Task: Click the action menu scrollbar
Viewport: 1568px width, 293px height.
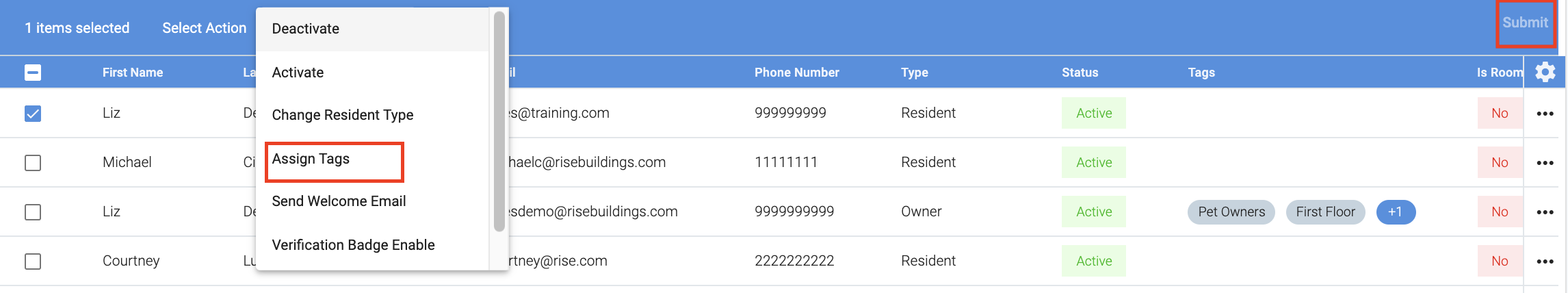Action: (499, 123)
